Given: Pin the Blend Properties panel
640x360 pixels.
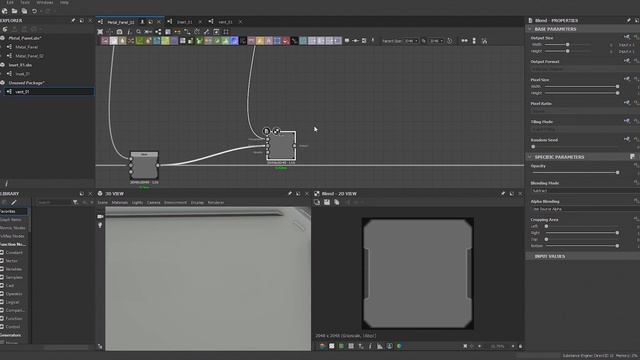Looking at the screenshot, I should tap(628, 20).
